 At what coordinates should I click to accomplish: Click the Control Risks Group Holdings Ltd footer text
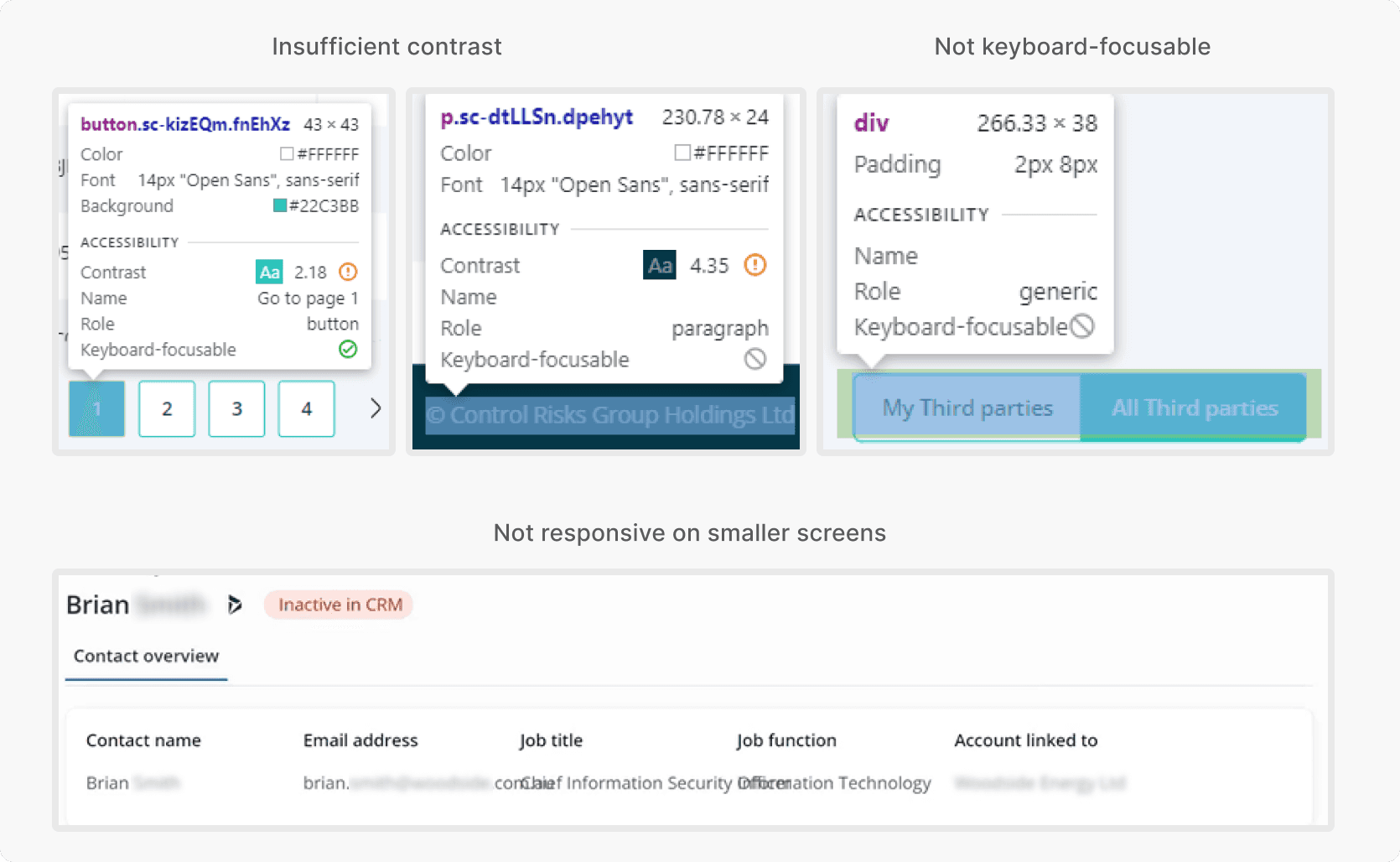(610, 415)
